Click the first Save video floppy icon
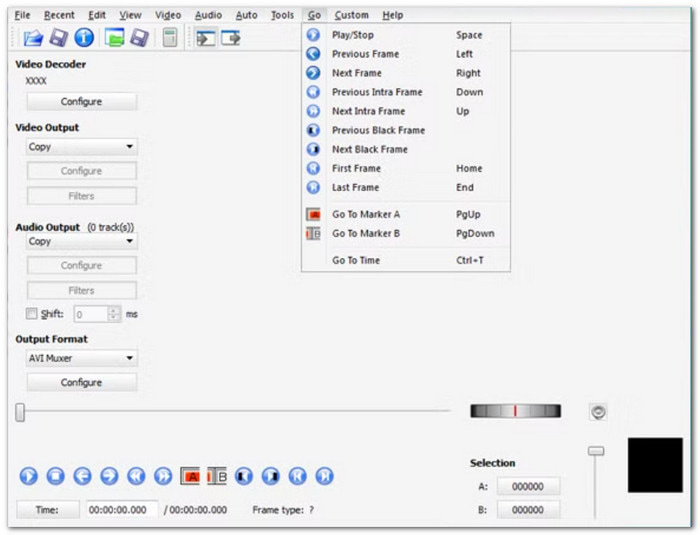This screenshot has height=535, width=700. pyautogui.click(x=58, y=38)
